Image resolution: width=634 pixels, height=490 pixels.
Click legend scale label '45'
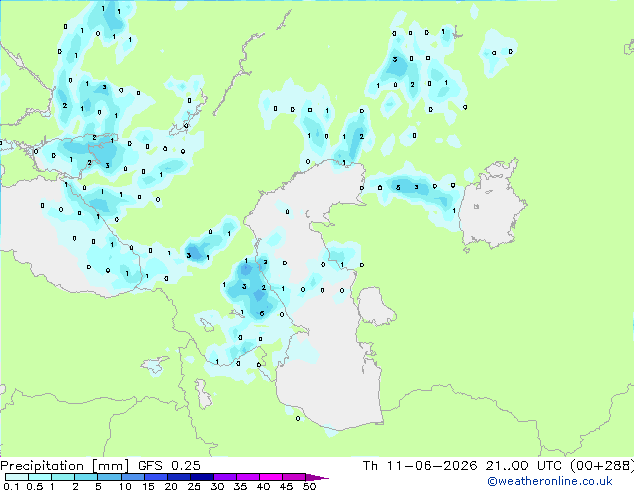(x=286, y=486)
